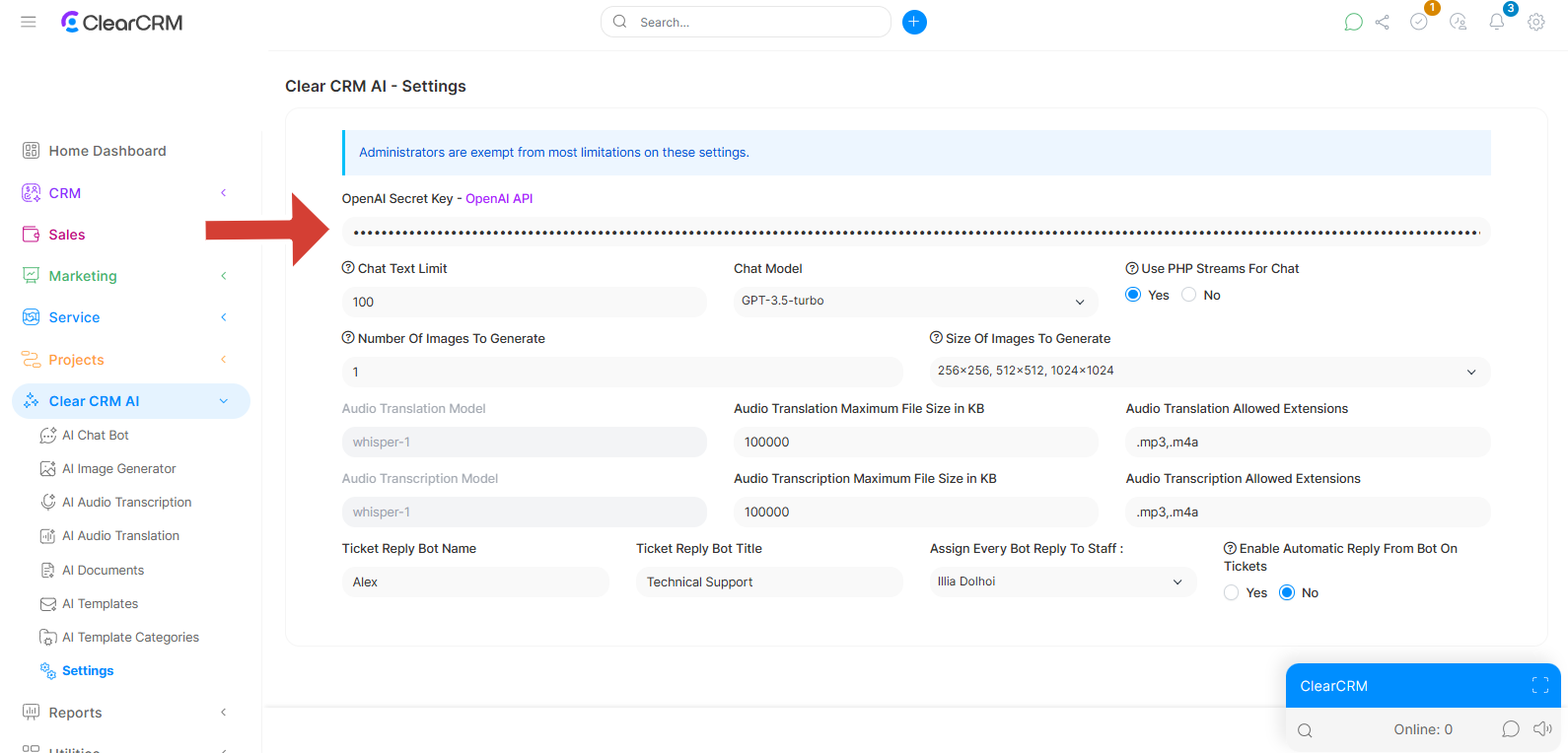Click the Use PHP Streams help icon
1568x753 pixels.
click(x=1132, y=268)
